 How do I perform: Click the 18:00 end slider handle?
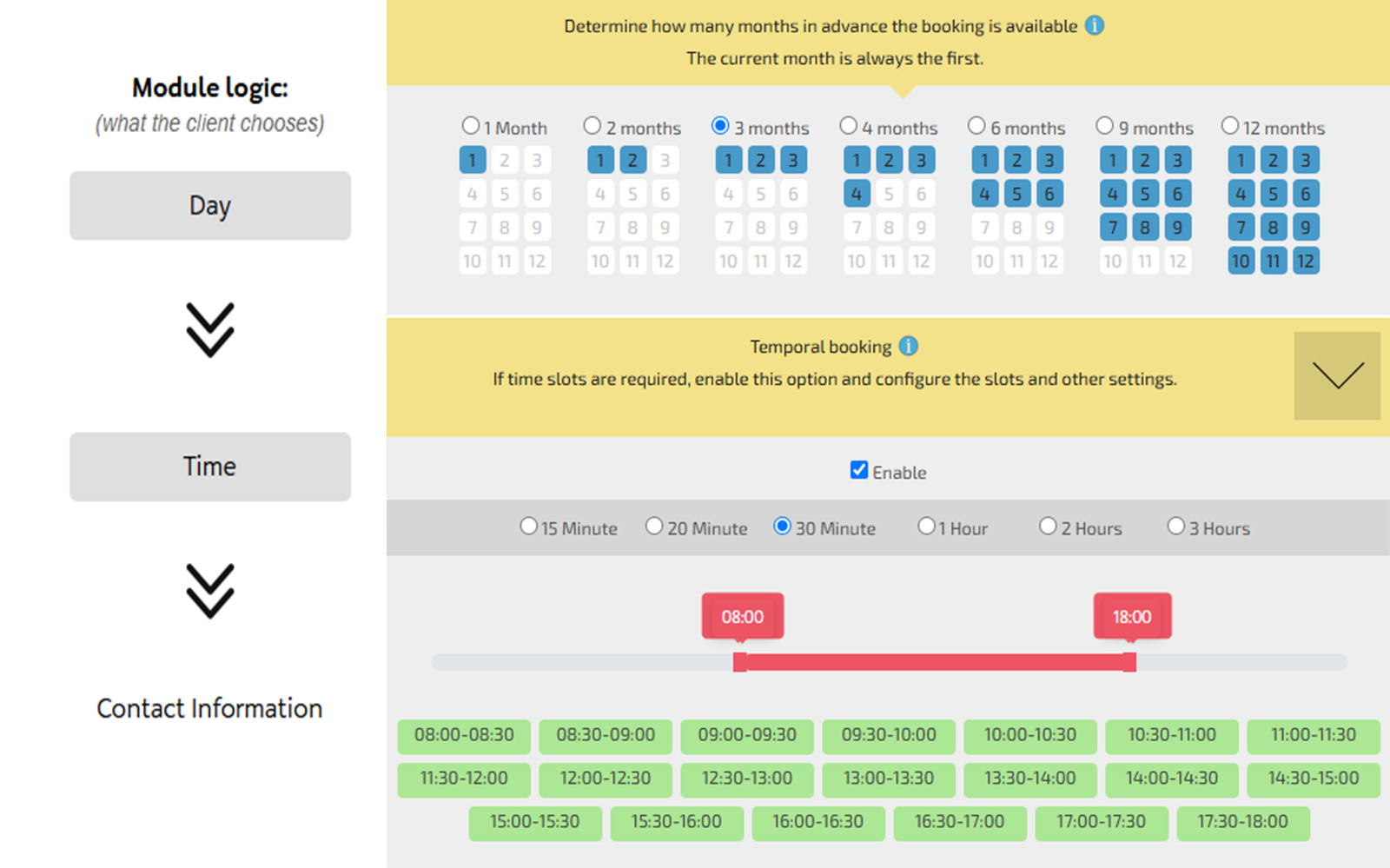coord(1129,662)
